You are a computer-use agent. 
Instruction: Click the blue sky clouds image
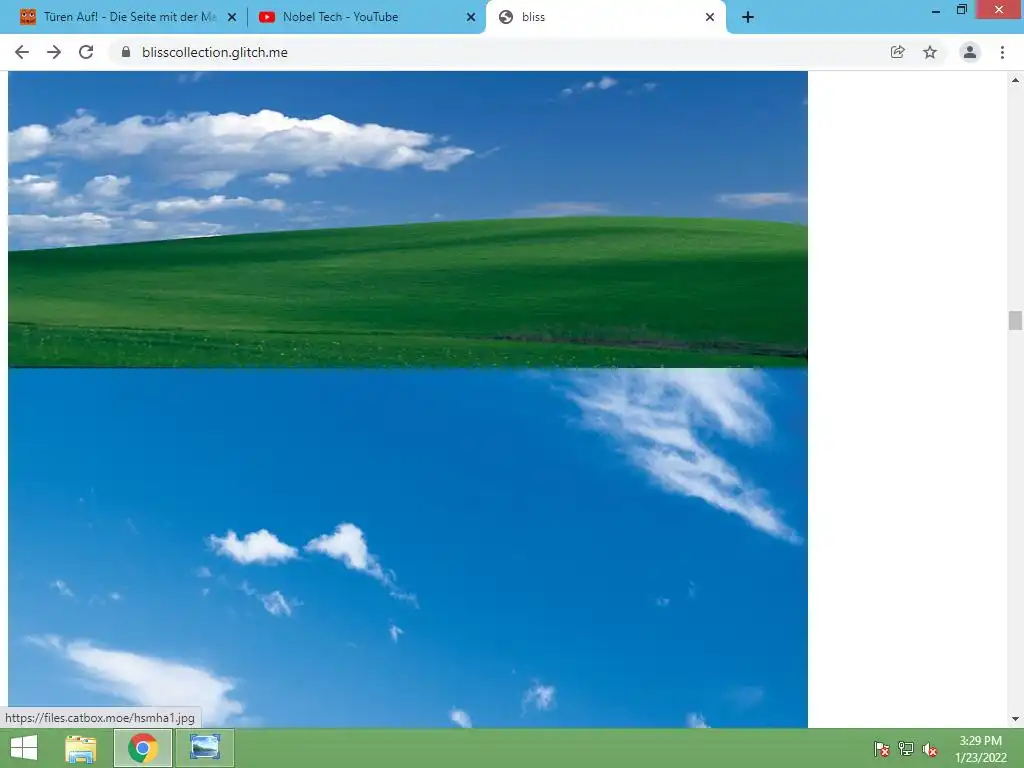tap(408, 548)
